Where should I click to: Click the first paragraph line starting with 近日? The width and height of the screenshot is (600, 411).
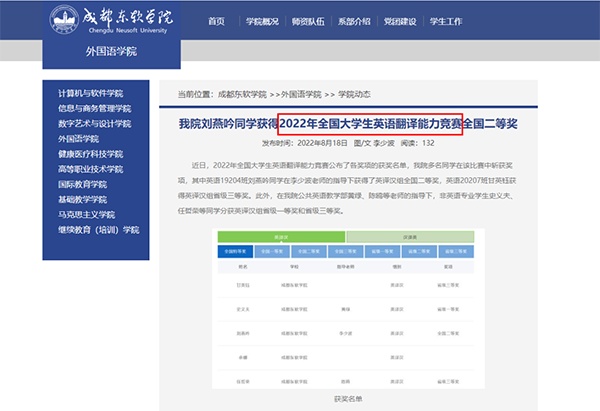pos(352,165)
